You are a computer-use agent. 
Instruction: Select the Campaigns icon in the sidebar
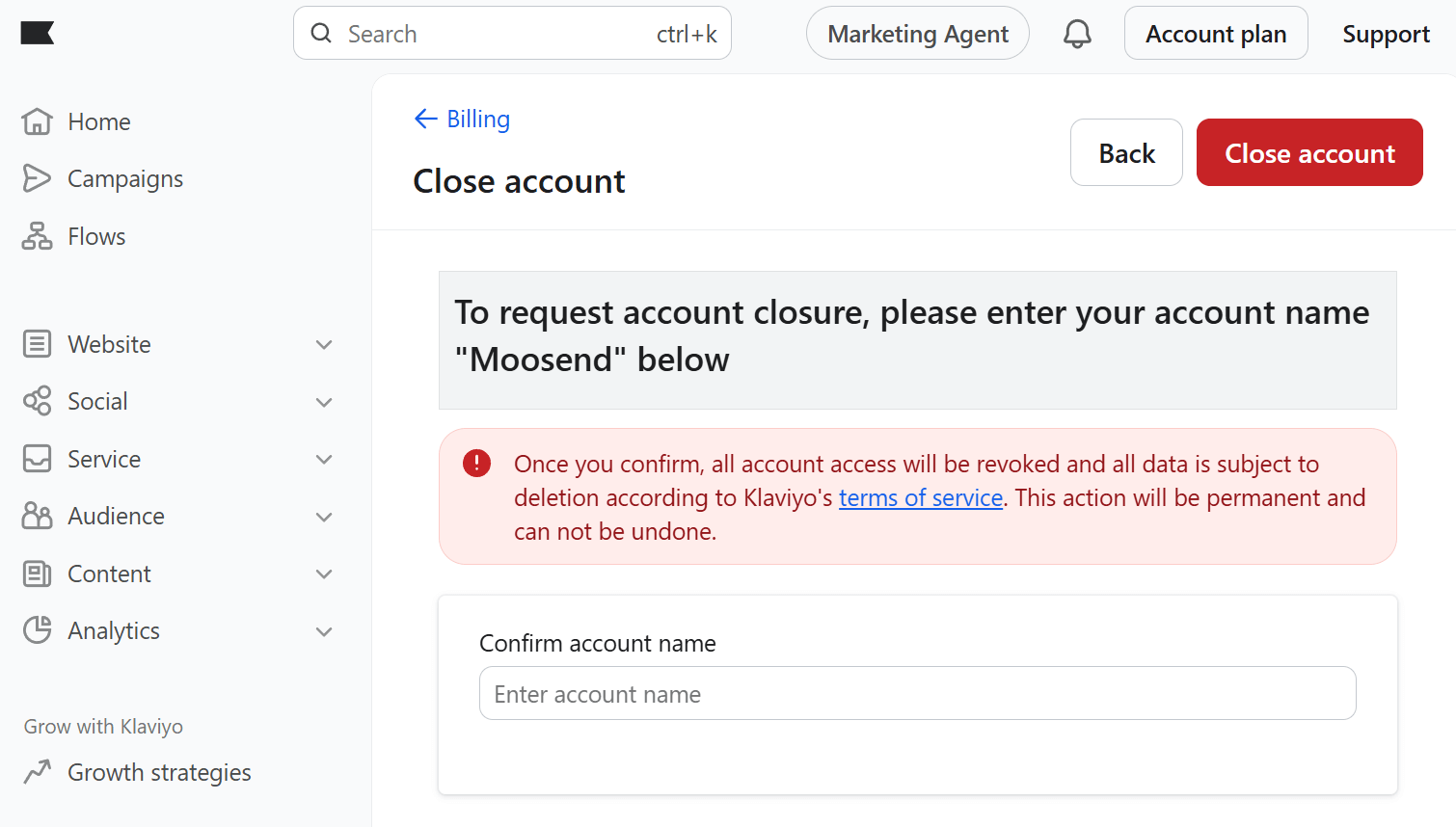tap(37, 177)
